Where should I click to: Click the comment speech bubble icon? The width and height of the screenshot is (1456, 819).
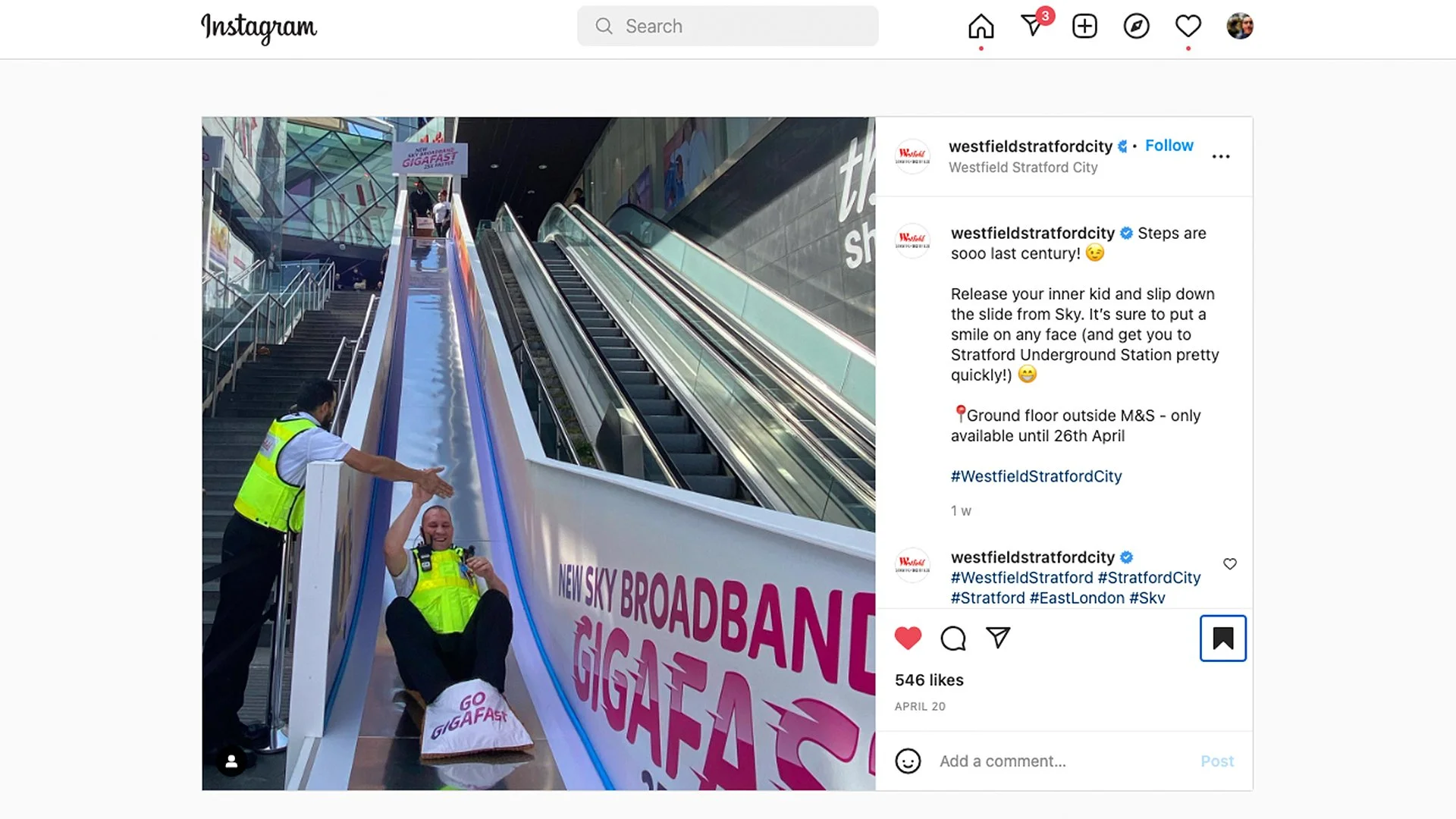[x=953, y=639]
